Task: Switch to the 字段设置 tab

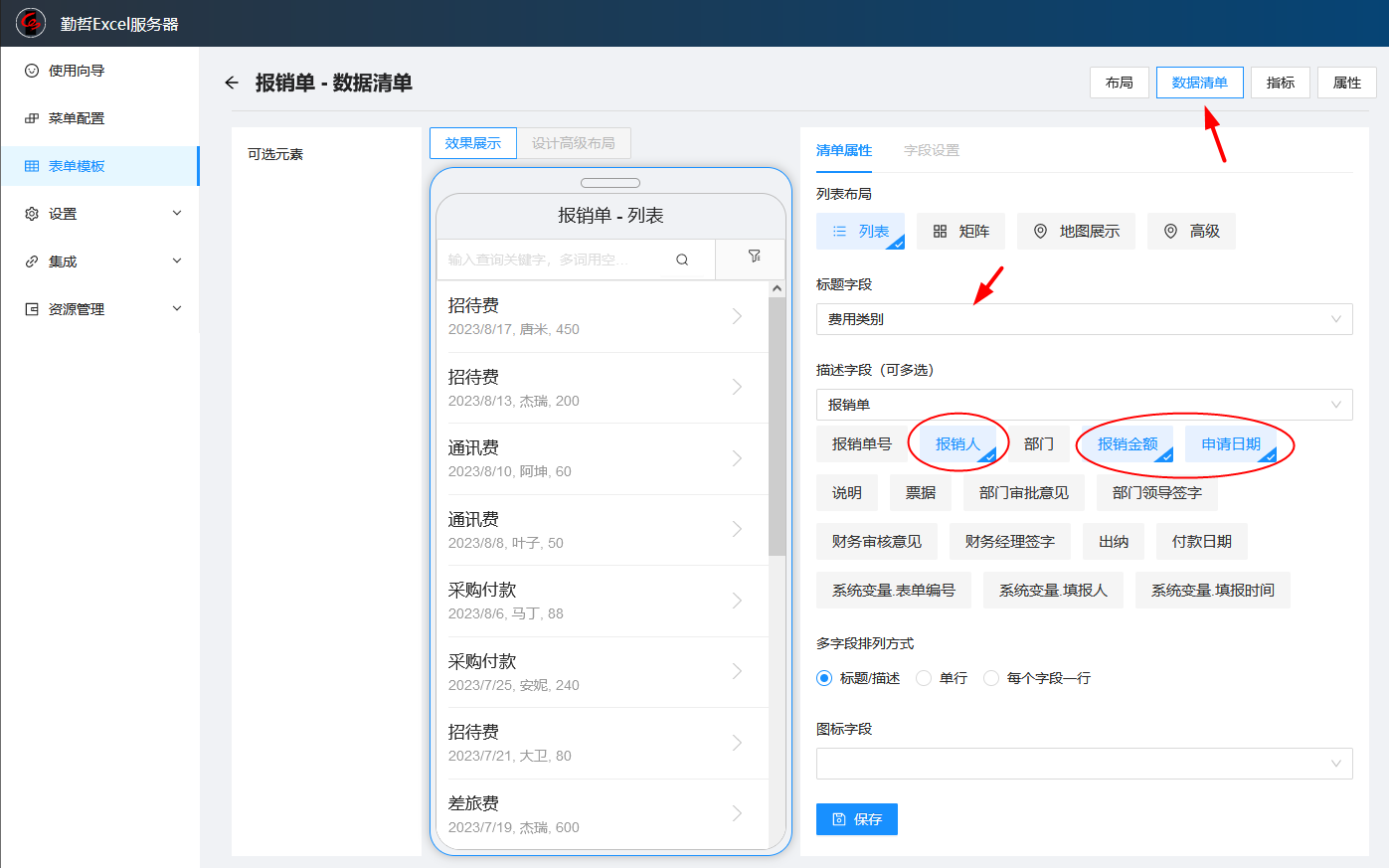Action: [932, 150]
